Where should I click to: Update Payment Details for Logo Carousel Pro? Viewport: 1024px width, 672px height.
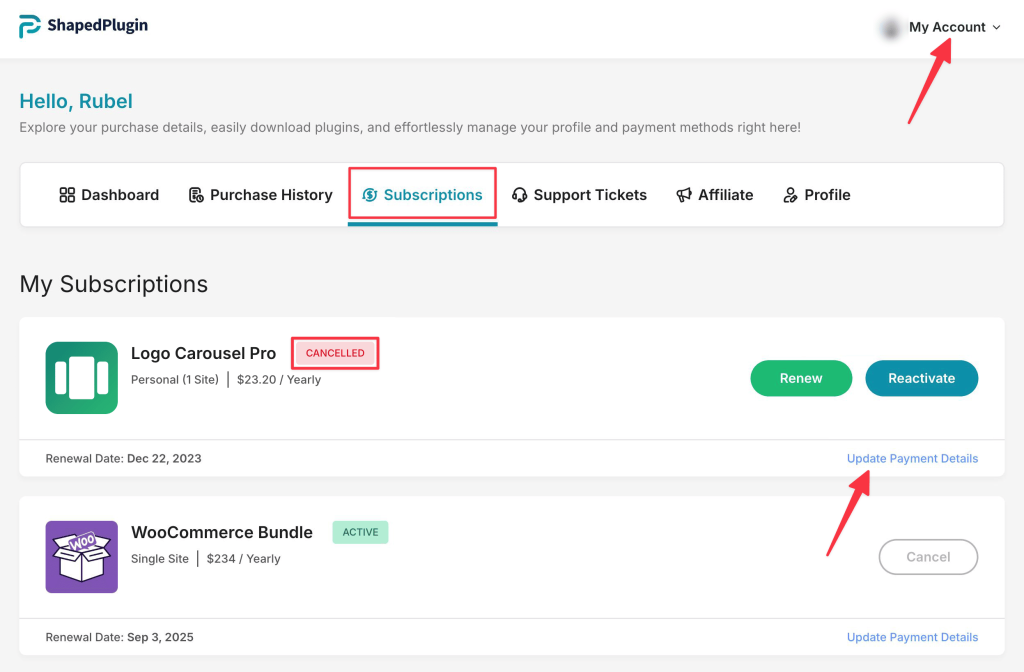pyautogui.click(x=912, y=459)
